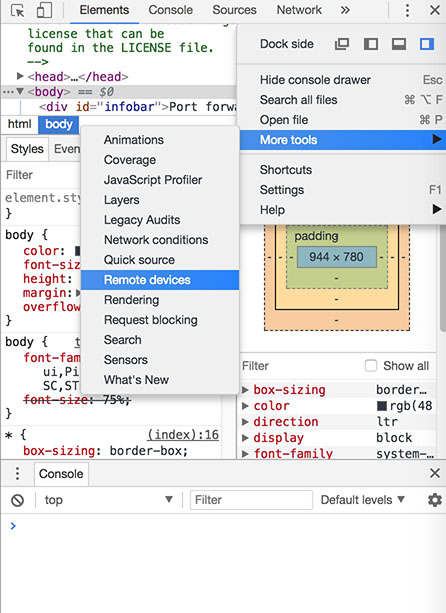The image size is (446, 613).
Task: Open the Layers tool
Action: pyautogui.click(x=160, y=200)
